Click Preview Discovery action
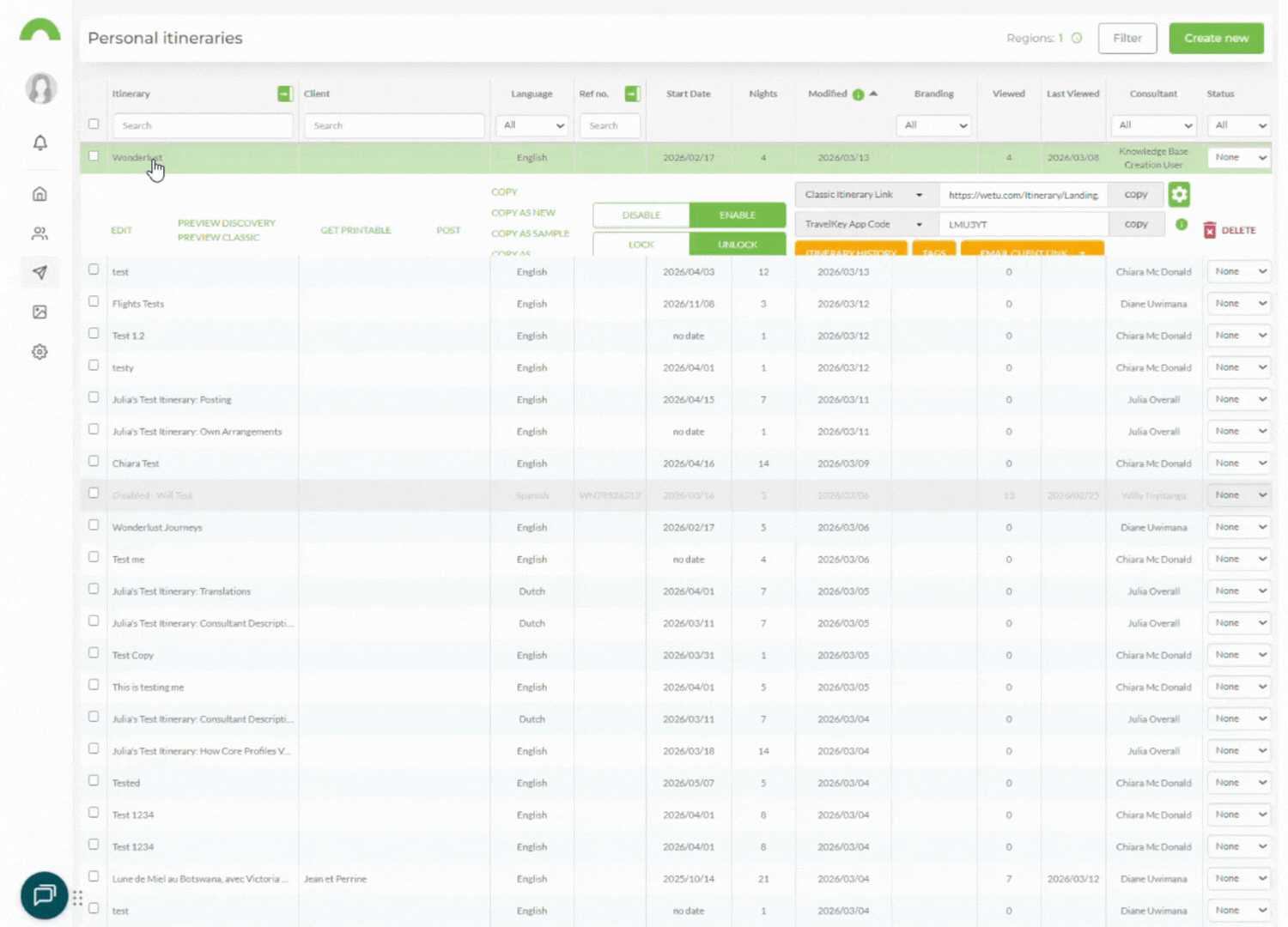Viewport: 1288px width, 927px height. [x=226, y=223]
